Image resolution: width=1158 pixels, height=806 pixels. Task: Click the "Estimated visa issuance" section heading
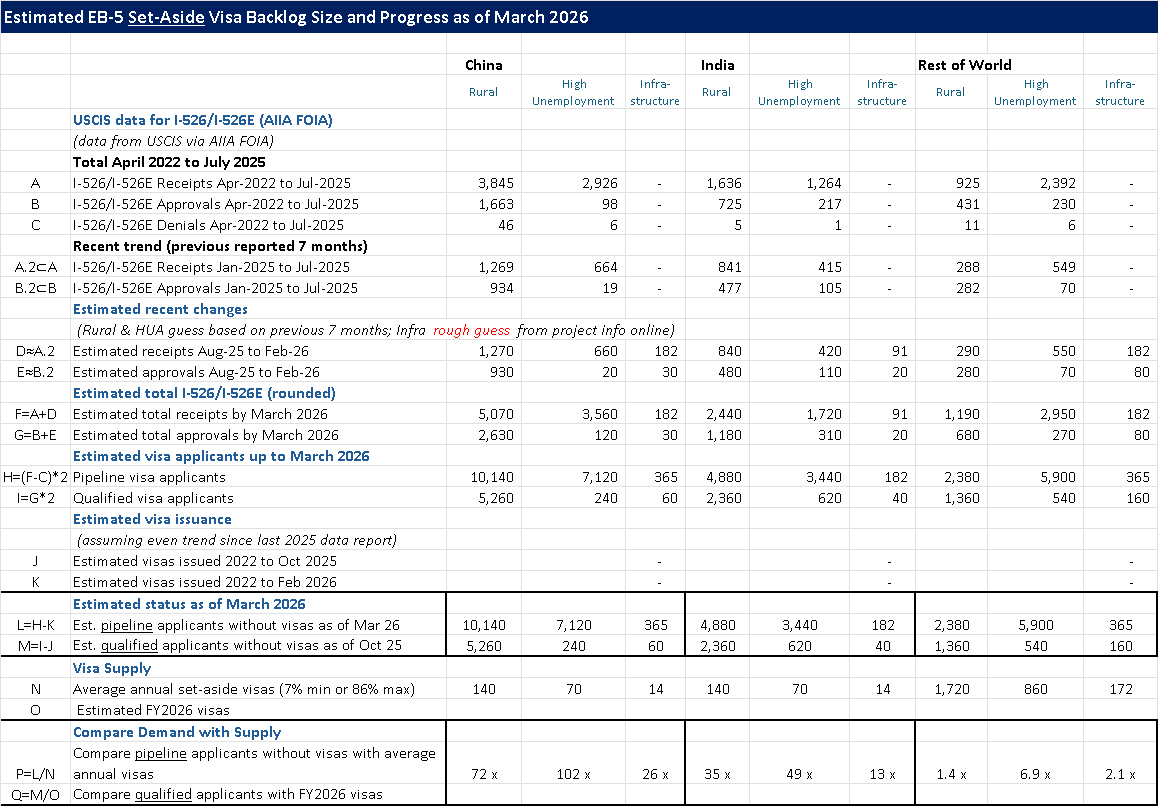point(152,519)
